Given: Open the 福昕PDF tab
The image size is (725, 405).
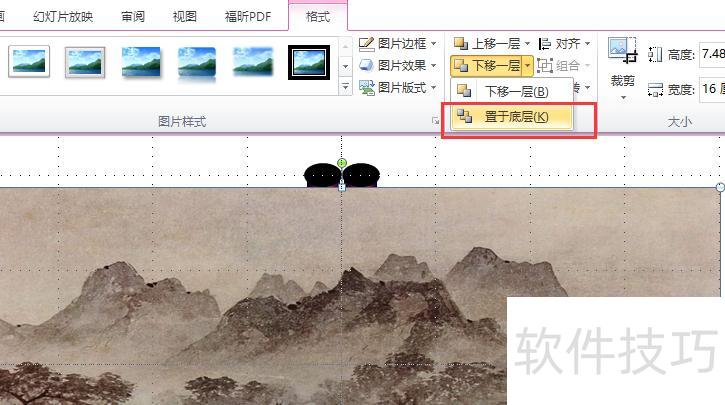Looking at the screenshot, I should point(248,17).
